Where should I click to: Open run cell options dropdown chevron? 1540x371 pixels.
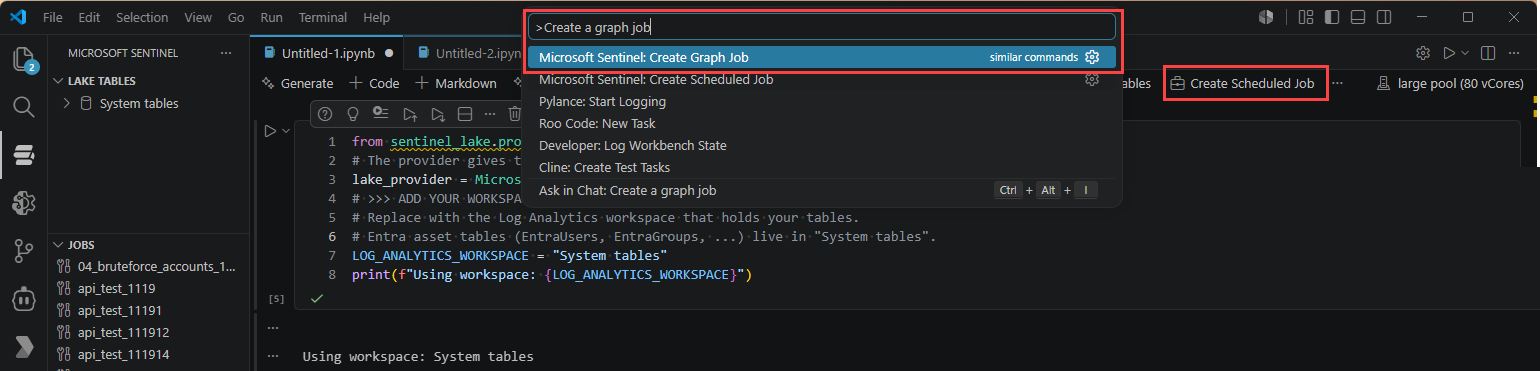pos(286,131)
